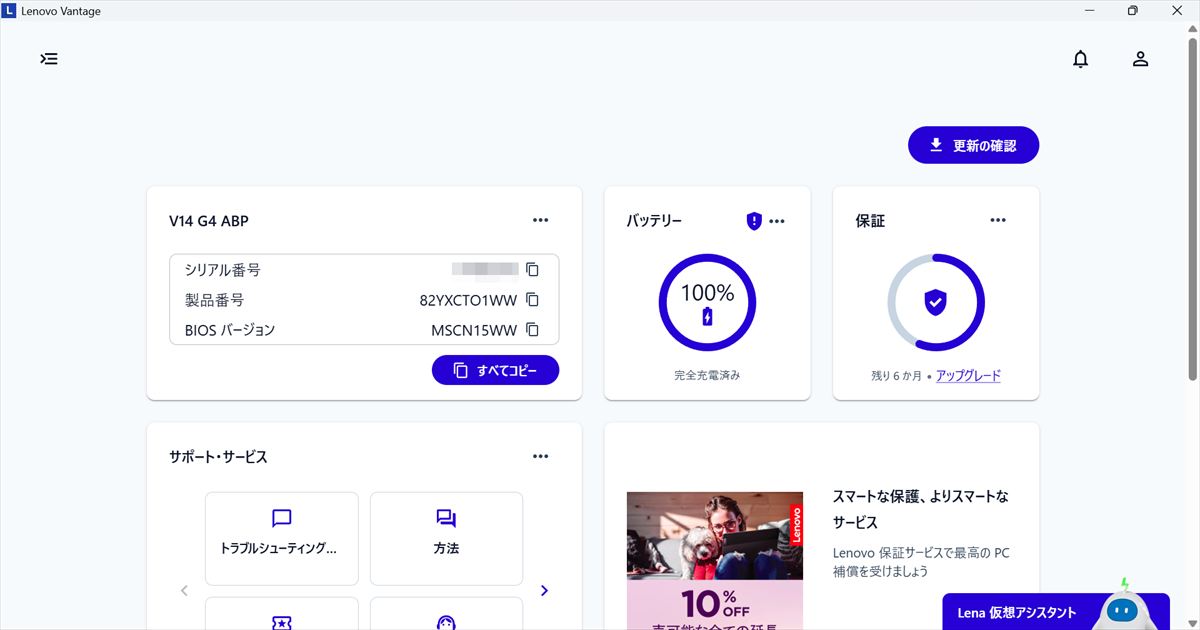Click BIOS value text MSCN15WW

point(474,330)
